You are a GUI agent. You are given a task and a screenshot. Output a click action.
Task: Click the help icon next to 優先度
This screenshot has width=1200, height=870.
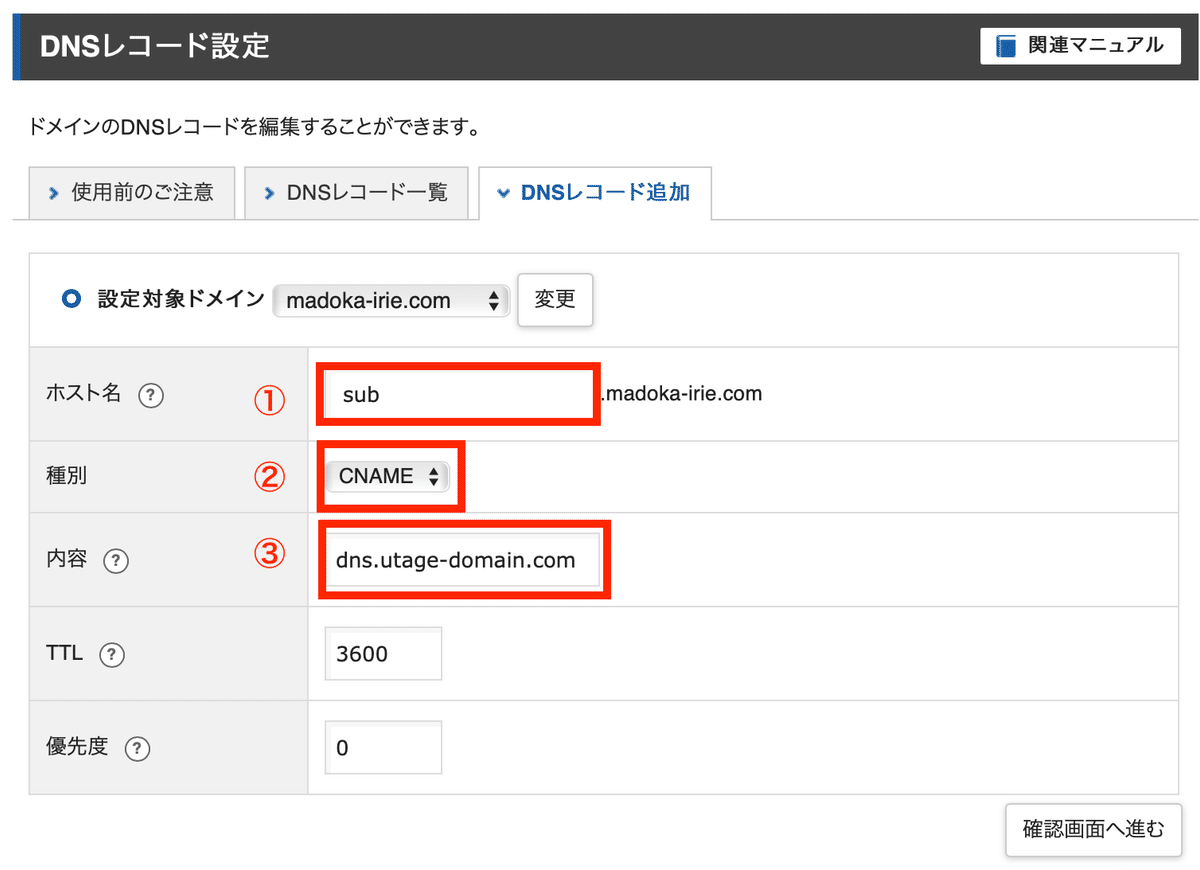click(x=138, y=749)
